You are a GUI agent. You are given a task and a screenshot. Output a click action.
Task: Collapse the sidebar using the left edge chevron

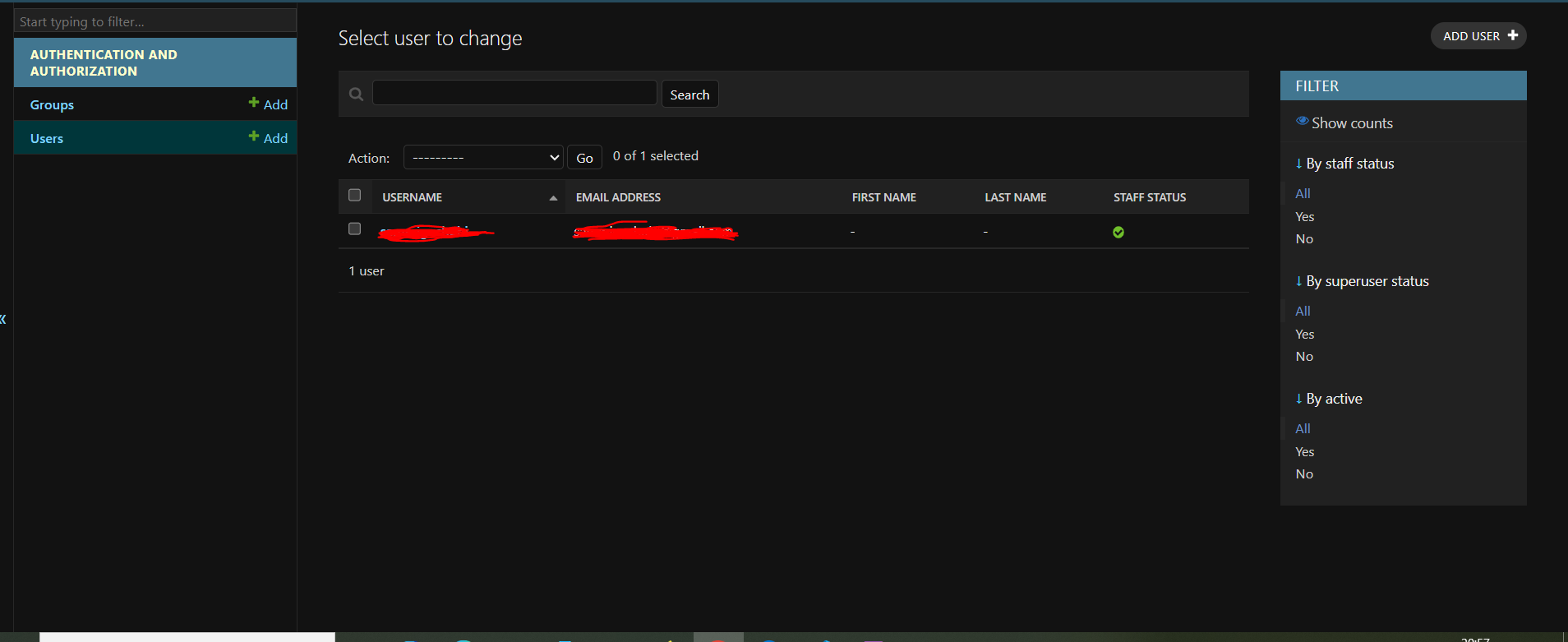3,319
